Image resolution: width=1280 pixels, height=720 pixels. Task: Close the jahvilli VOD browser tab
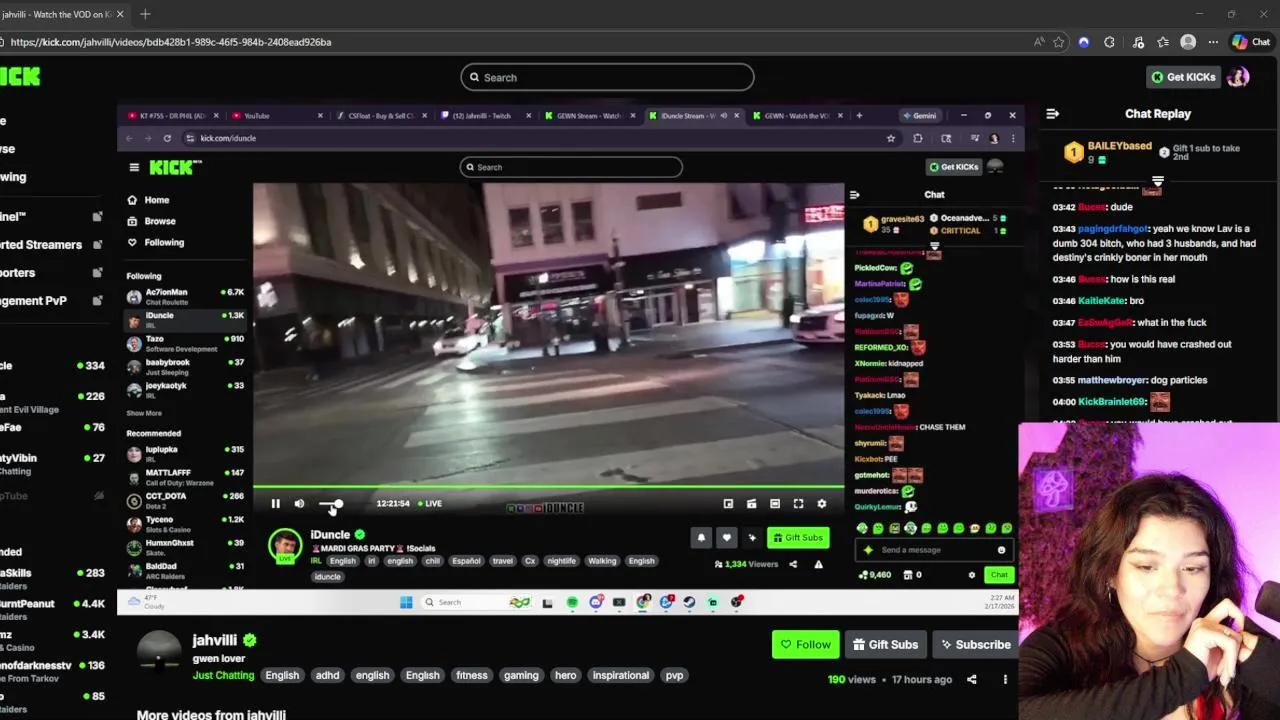pyautogui.click(x=120, y=14)
